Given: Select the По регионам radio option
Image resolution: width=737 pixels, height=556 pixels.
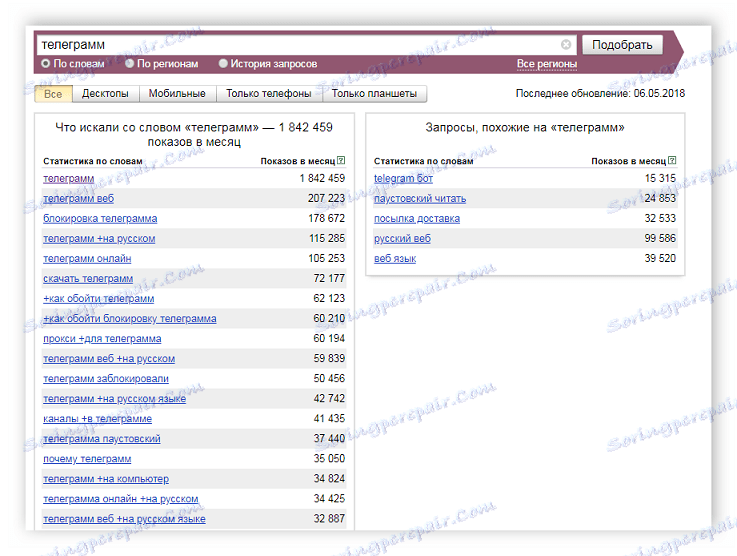Looking at the screenshot, I should pos(129,63).
